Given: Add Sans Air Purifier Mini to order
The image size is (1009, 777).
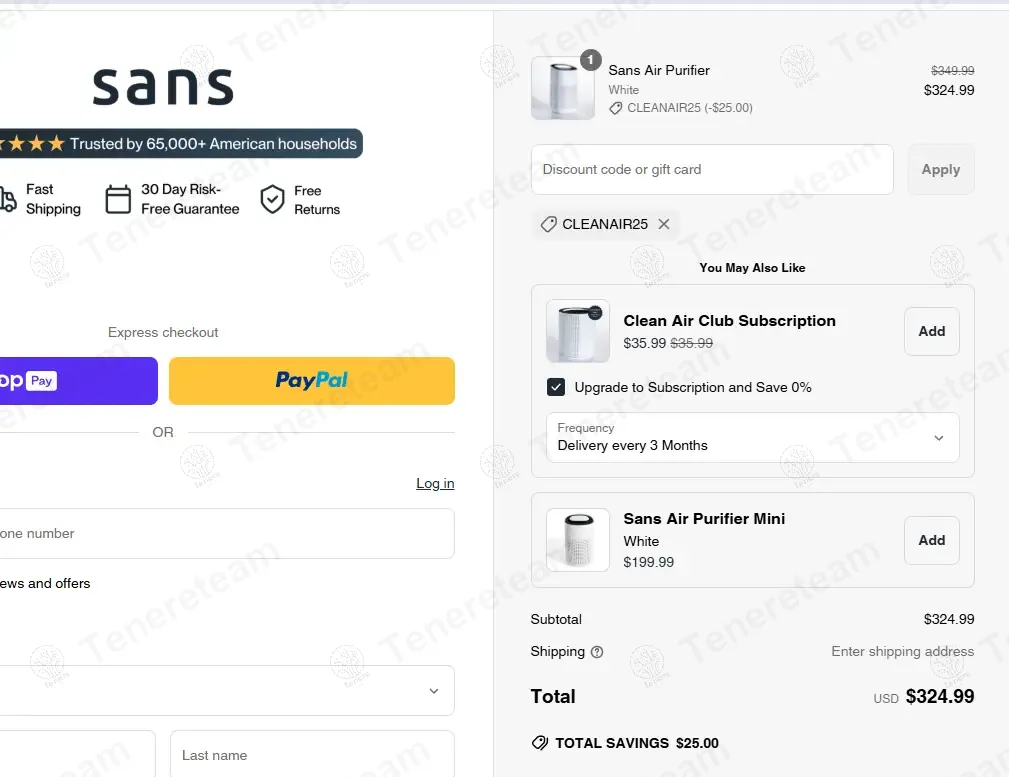Looking at the screenshot, I should coord(931,540).
